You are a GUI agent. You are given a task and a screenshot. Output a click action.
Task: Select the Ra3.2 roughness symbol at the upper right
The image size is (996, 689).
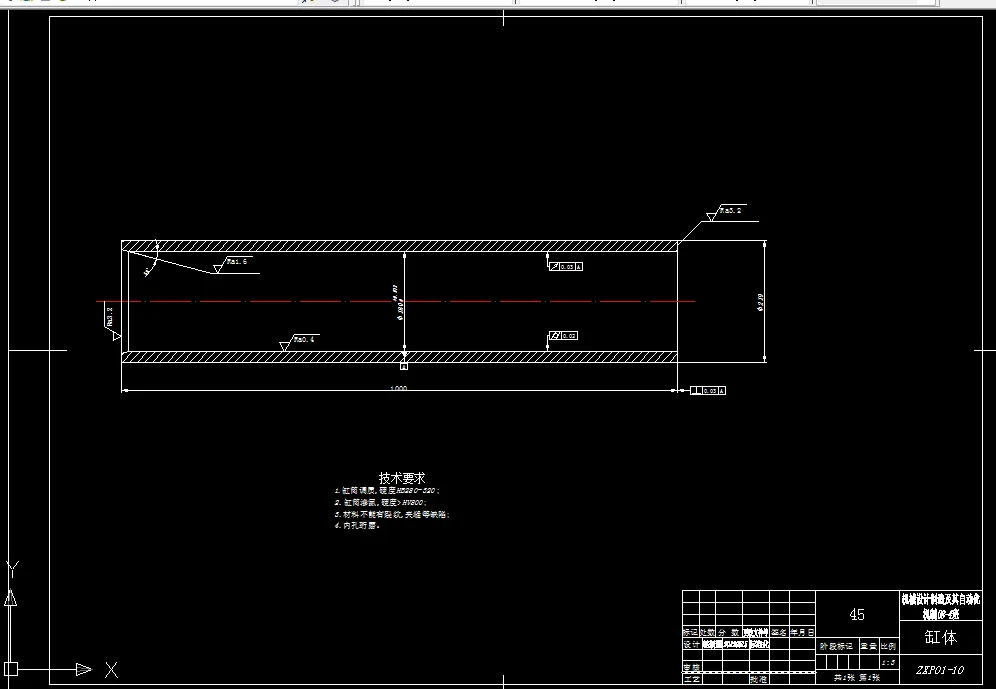click(725, 213)
